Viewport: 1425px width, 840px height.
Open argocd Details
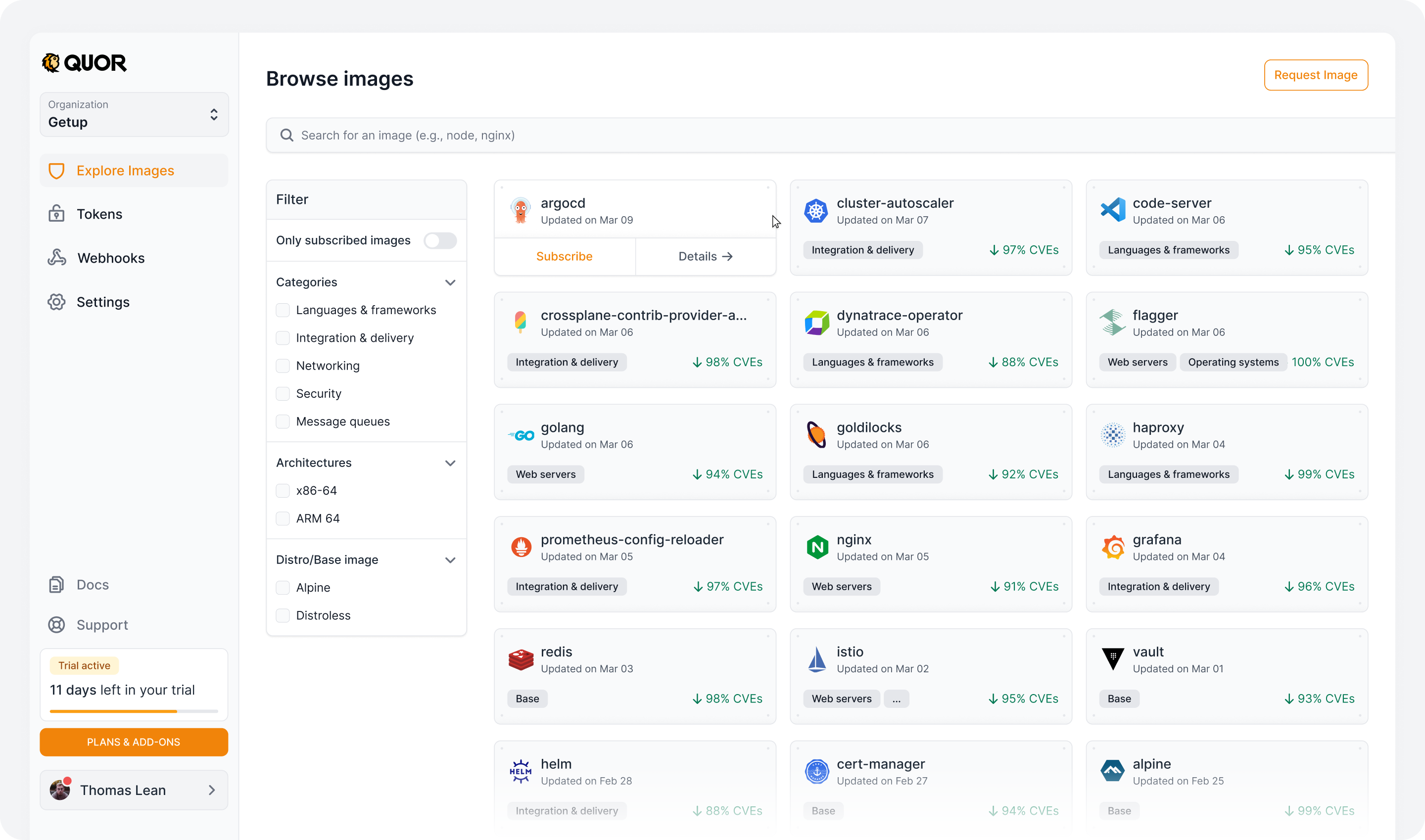706,256
